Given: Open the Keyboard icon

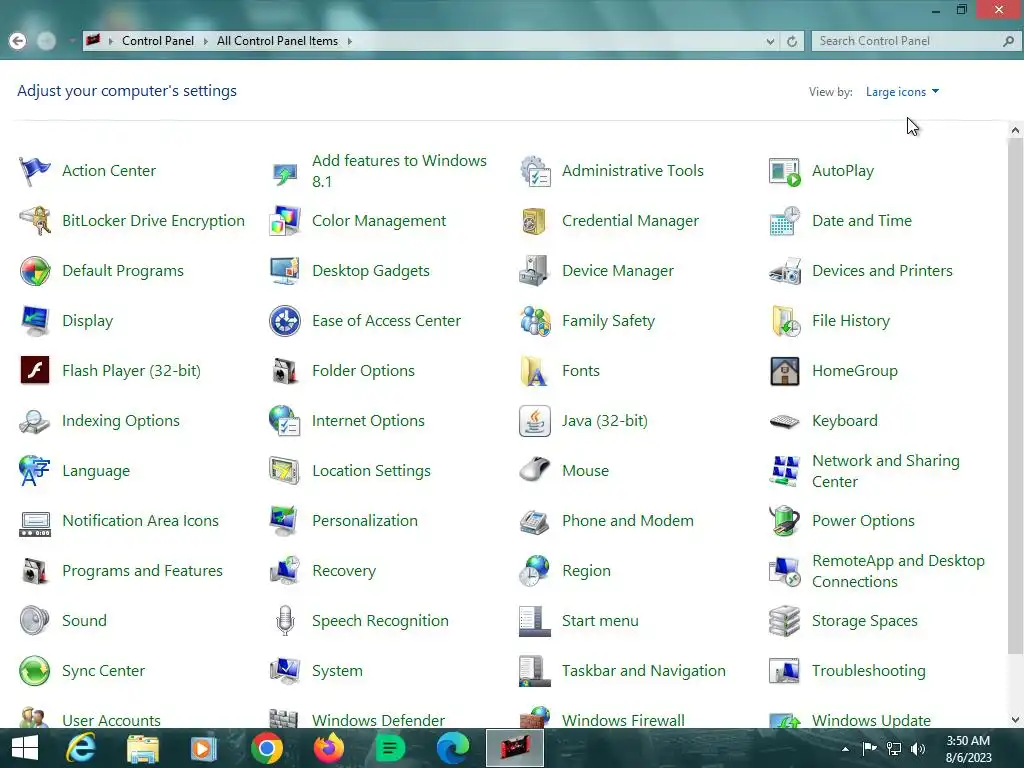Looking at the screenshot, I should click(x=785, y=421).
